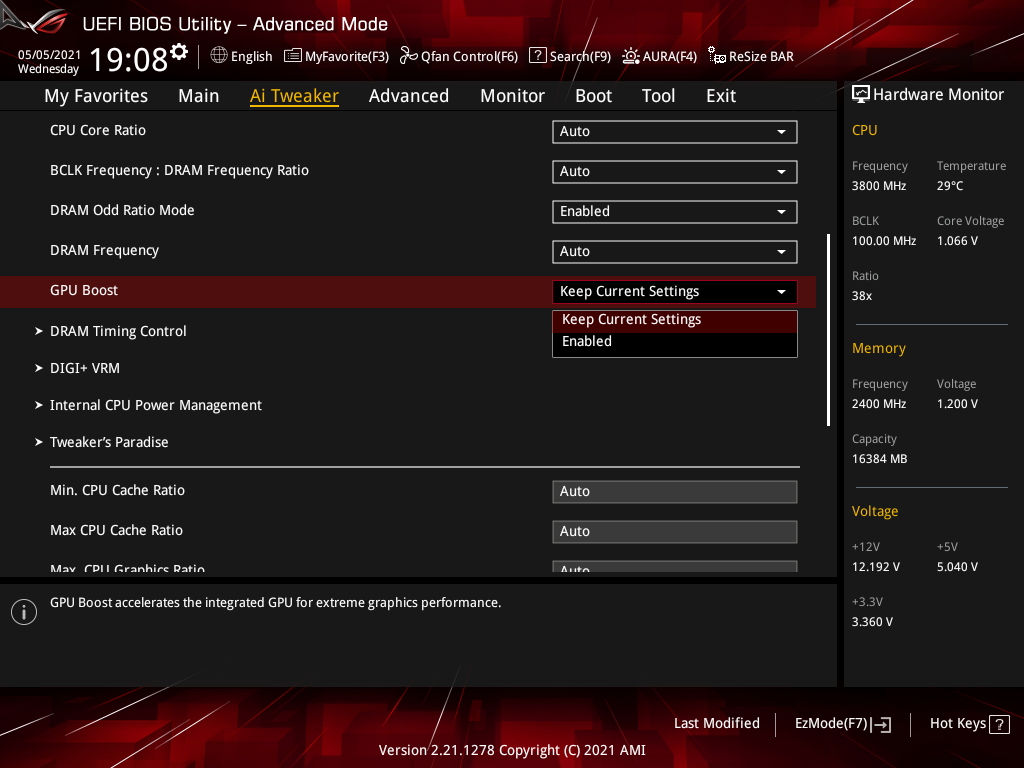The height and width of the screenshot is (768, 1024).
Task: Click the AURA lighting icon
Action: (630, 56)
